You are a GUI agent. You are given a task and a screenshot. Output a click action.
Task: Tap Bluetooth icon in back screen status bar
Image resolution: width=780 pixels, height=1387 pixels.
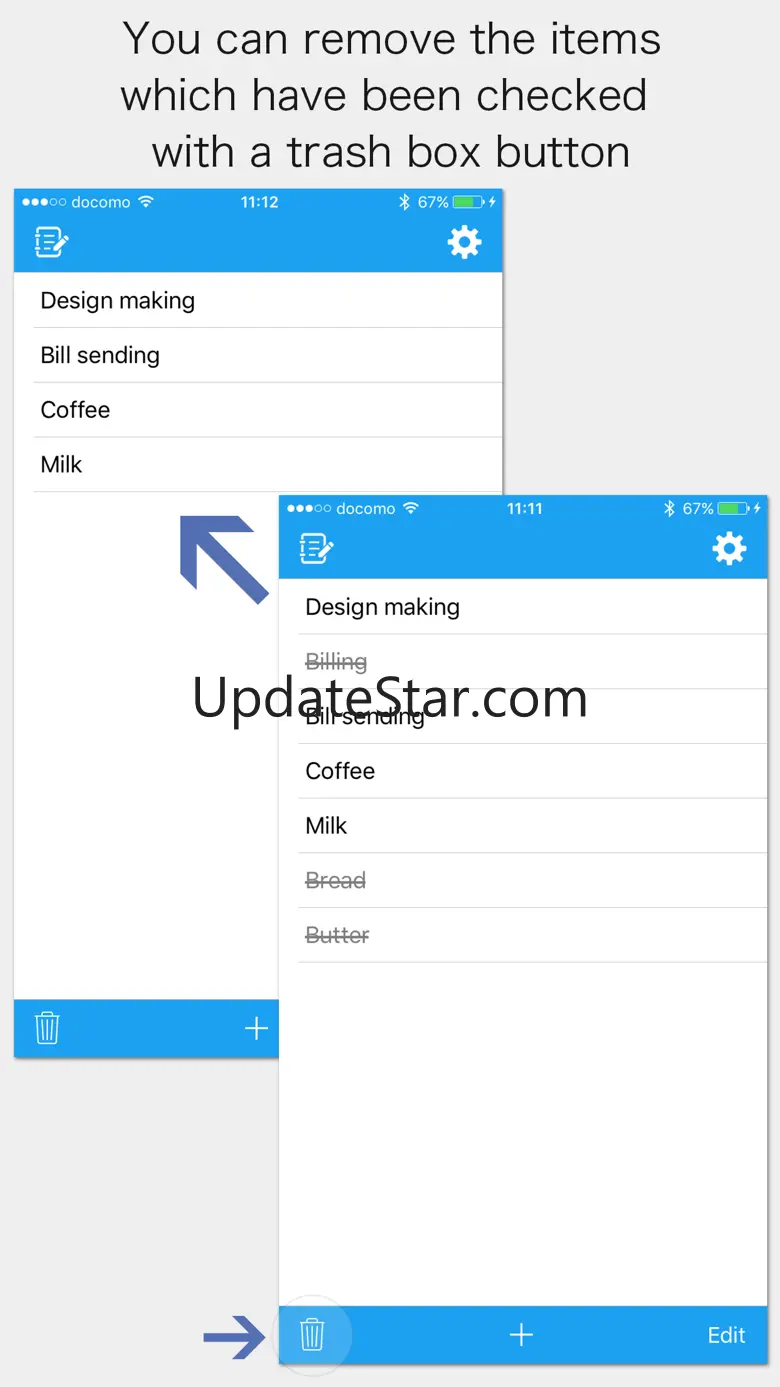pos(405,202)
